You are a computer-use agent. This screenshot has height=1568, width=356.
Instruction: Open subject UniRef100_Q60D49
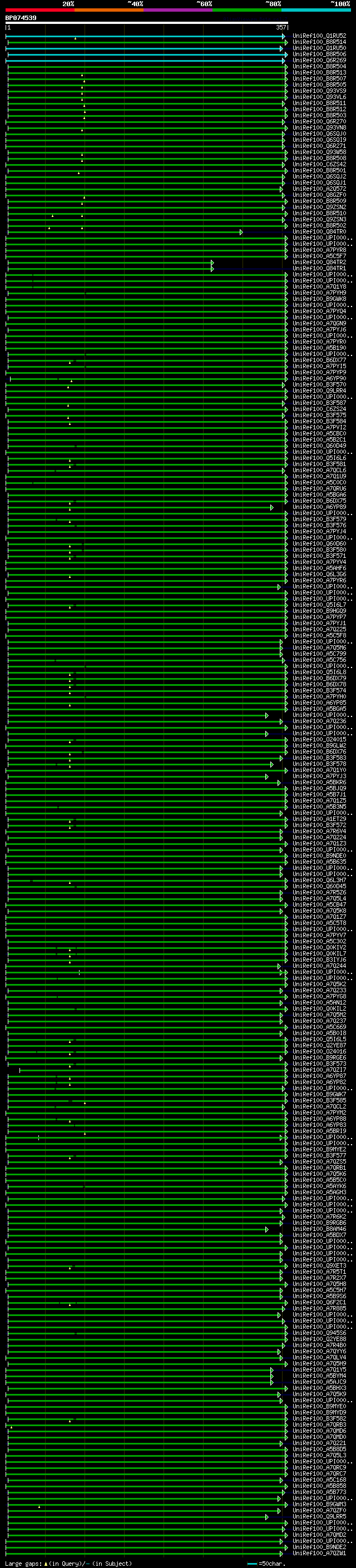(x=319, y=446)
